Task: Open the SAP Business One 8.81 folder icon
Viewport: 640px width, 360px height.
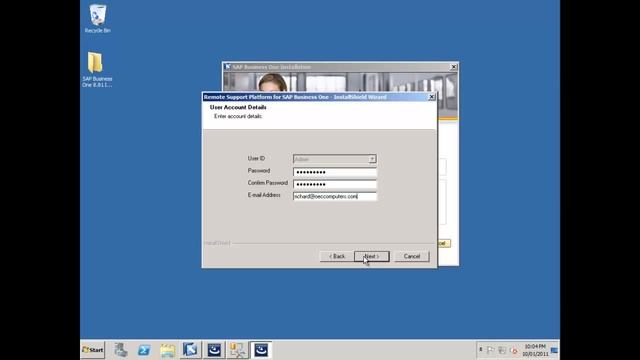Action: click(97, 69)
